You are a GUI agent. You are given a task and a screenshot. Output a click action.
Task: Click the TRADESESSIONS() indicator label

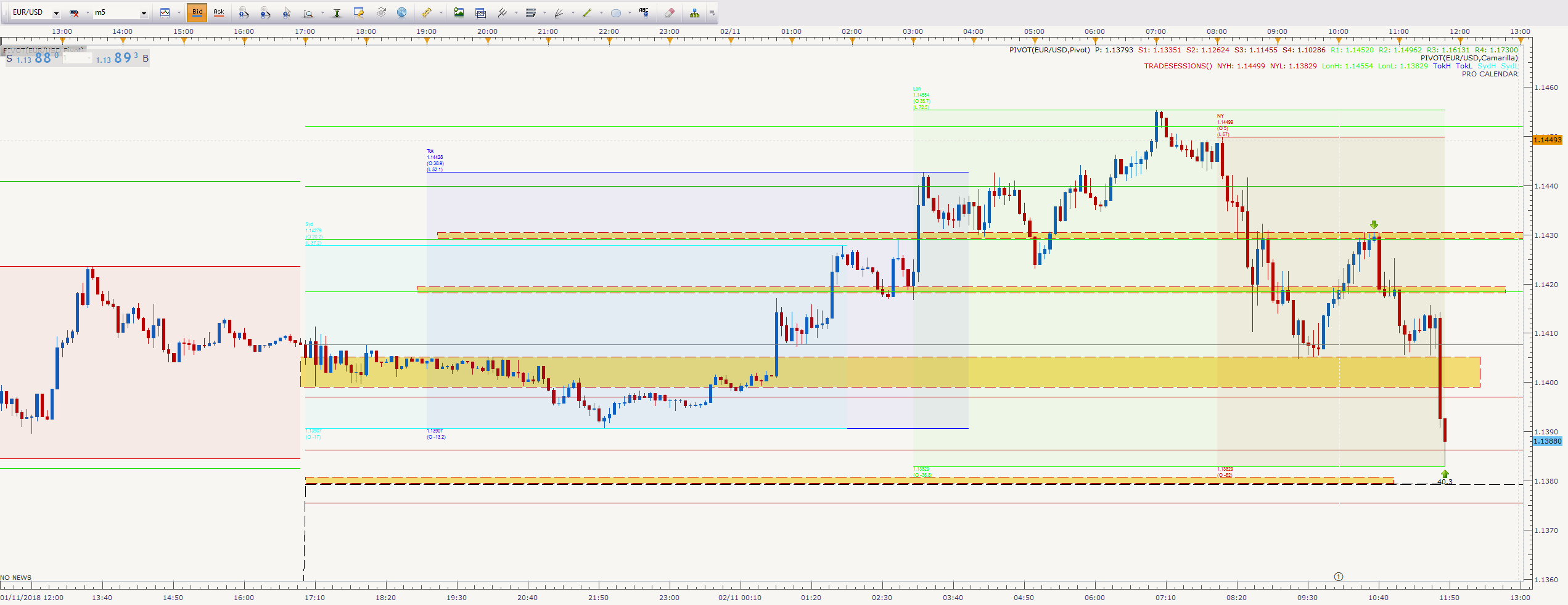[1178, 66]
